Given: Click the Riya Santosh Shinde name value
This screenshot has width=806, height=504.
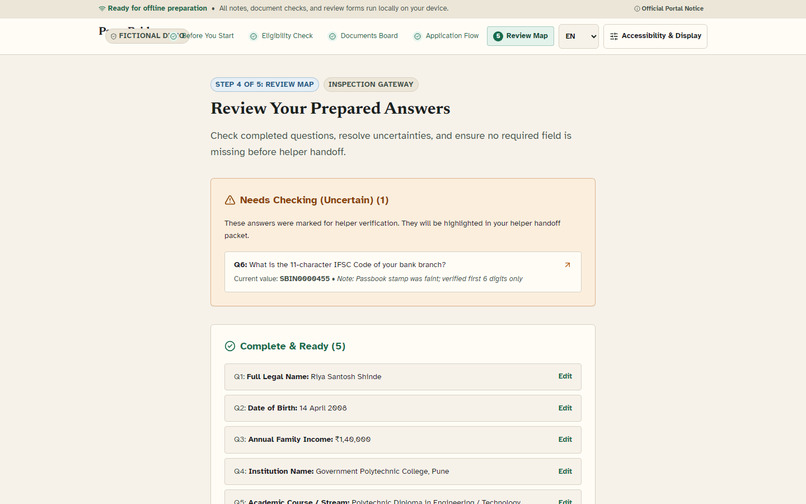Looking at the screenshot, I should coord(346,377).
